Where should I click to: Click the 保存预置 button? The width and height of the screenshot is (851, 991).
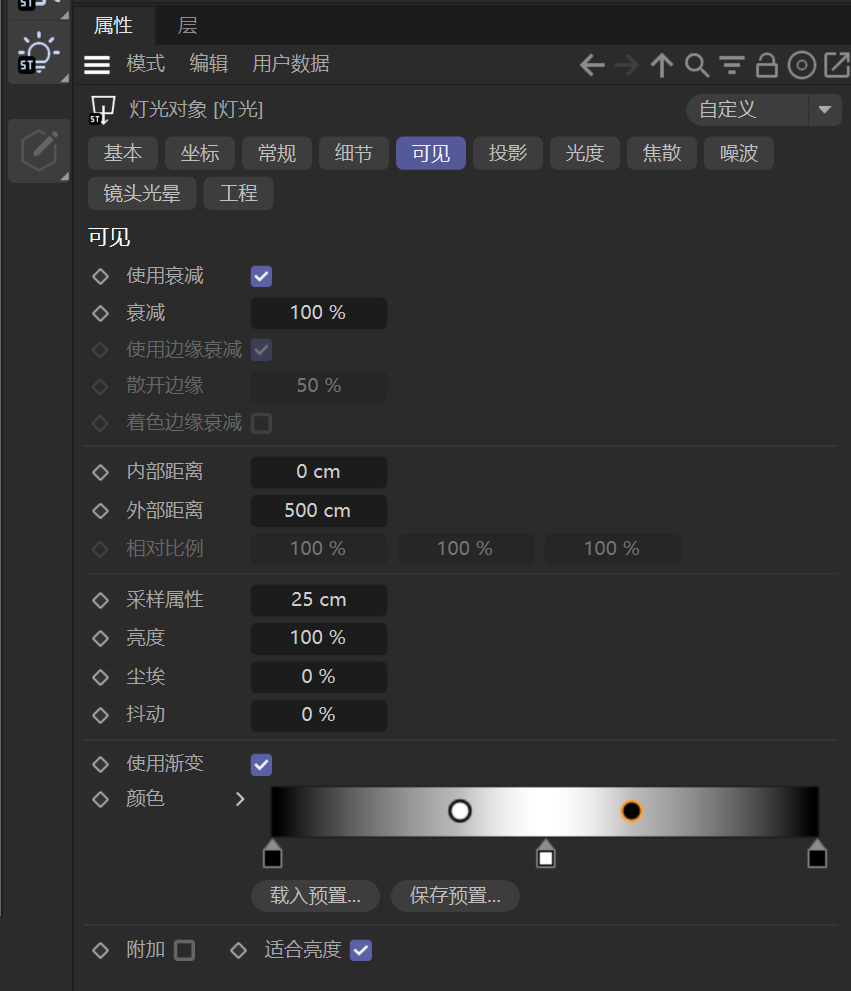click(x=455, y=895)
